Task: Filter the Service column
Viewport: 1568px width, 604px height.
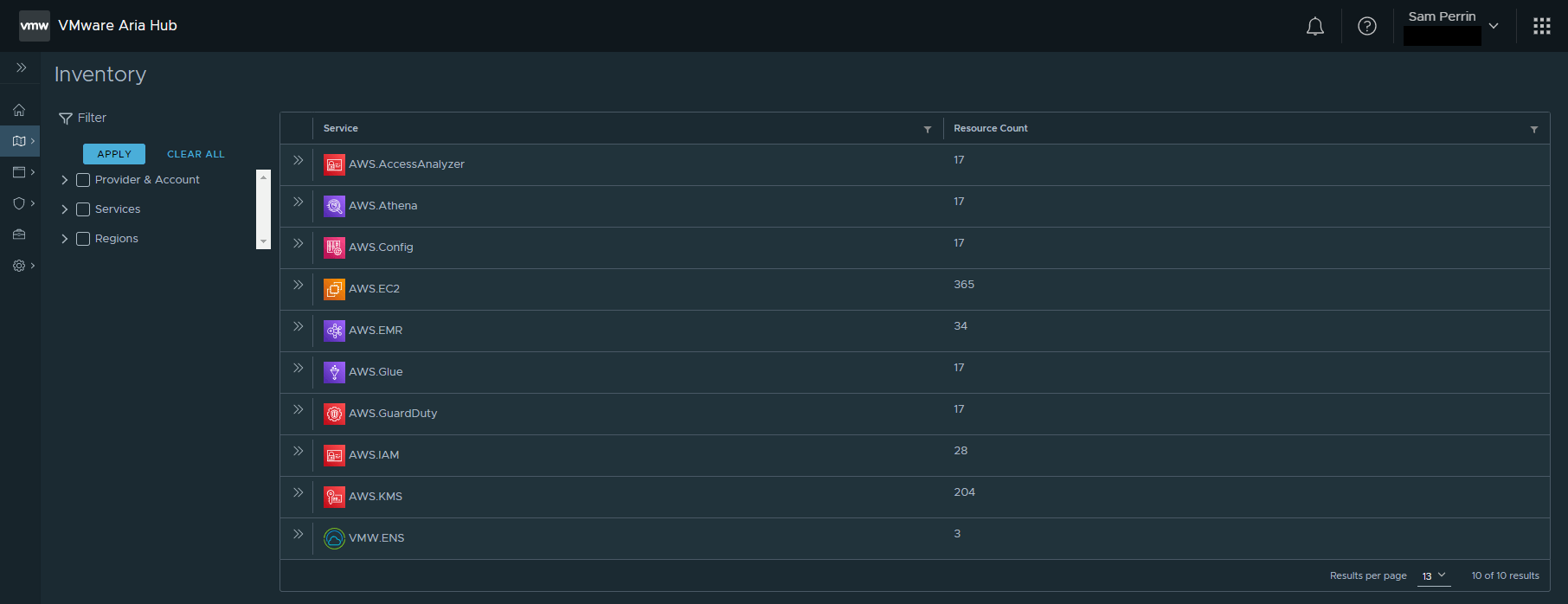Action: pos(927,129)
